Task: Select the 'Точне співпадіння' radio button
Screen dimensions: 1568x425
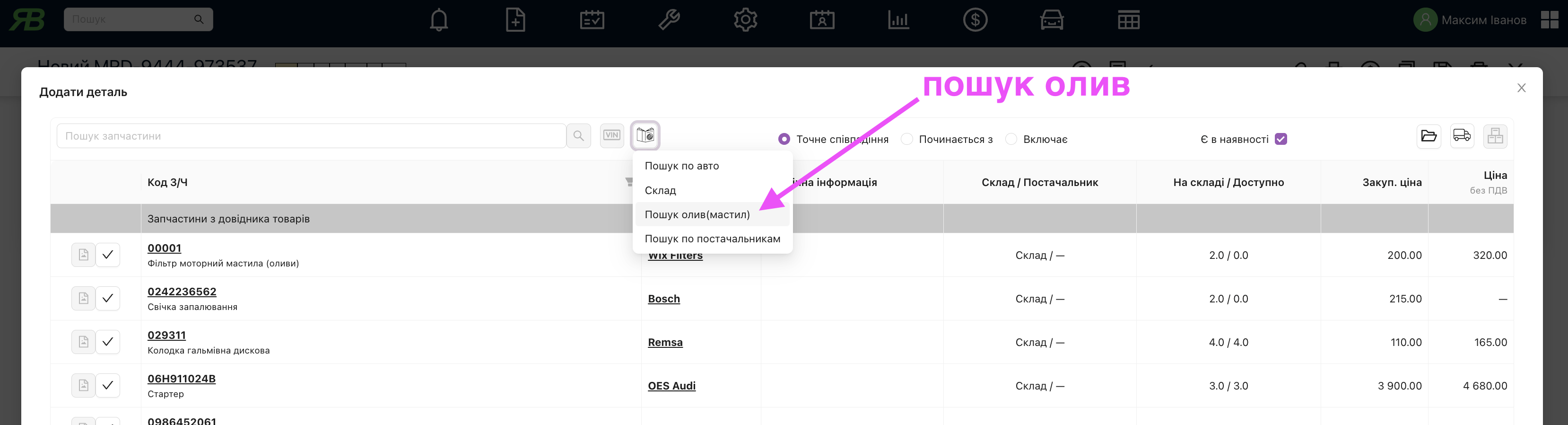Action: pos(784,140)
